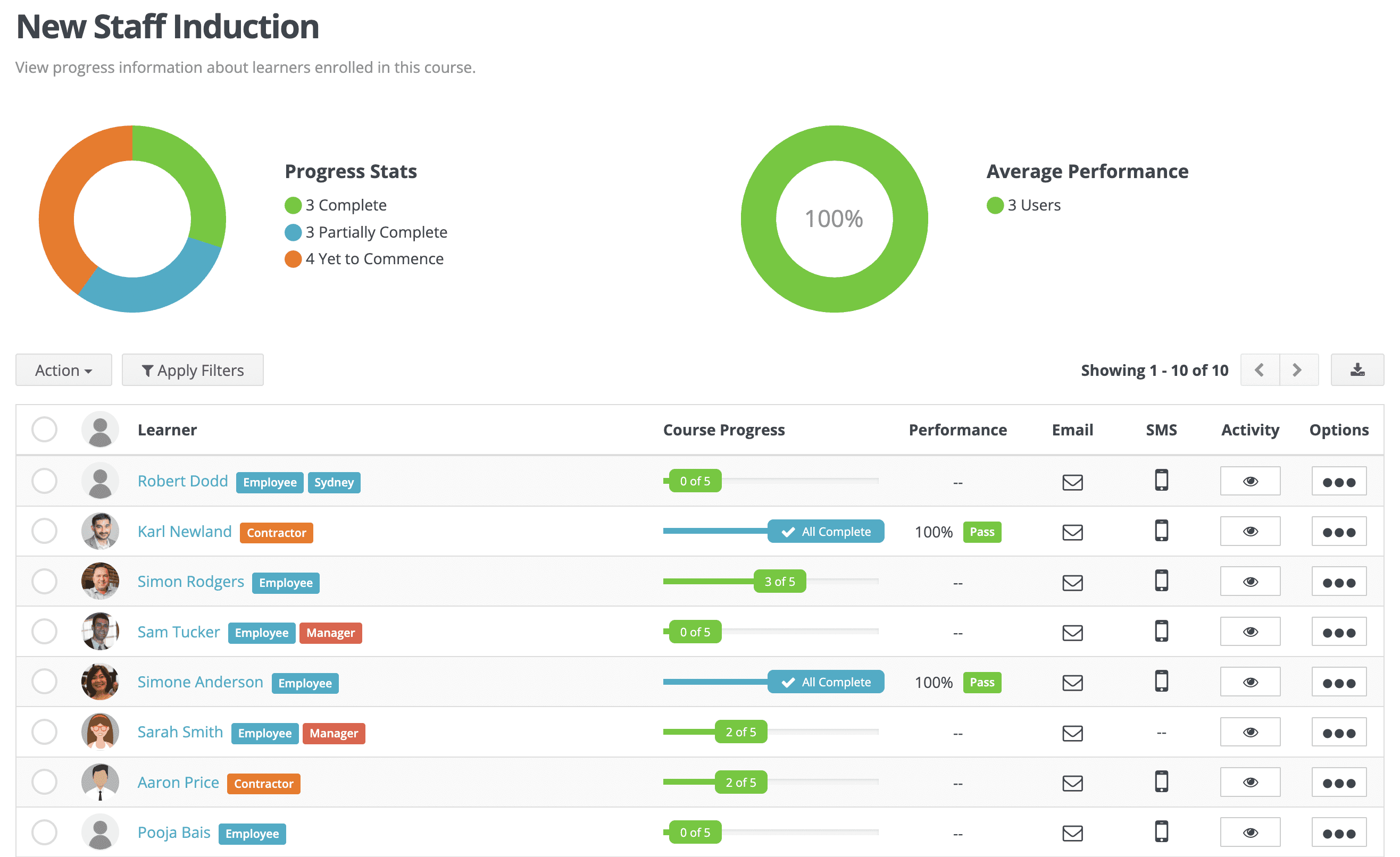Open Aaron Price's SMS phone icon
Screen dimensions: 1400x857
(x=1161, y=782)
